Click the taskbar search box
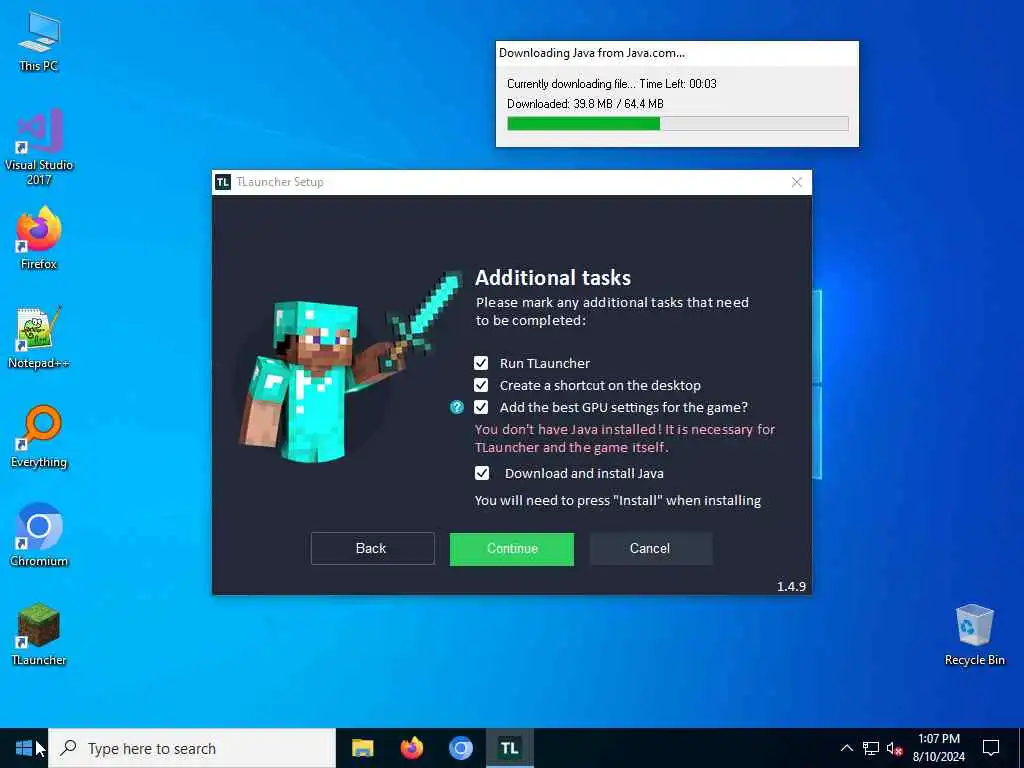 pos(192,748)
